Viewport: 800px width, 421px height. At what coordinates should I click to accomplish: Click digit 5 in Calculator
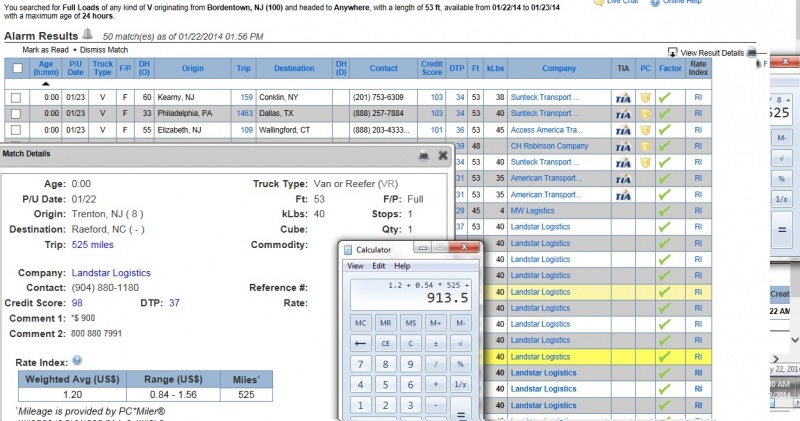385,385
